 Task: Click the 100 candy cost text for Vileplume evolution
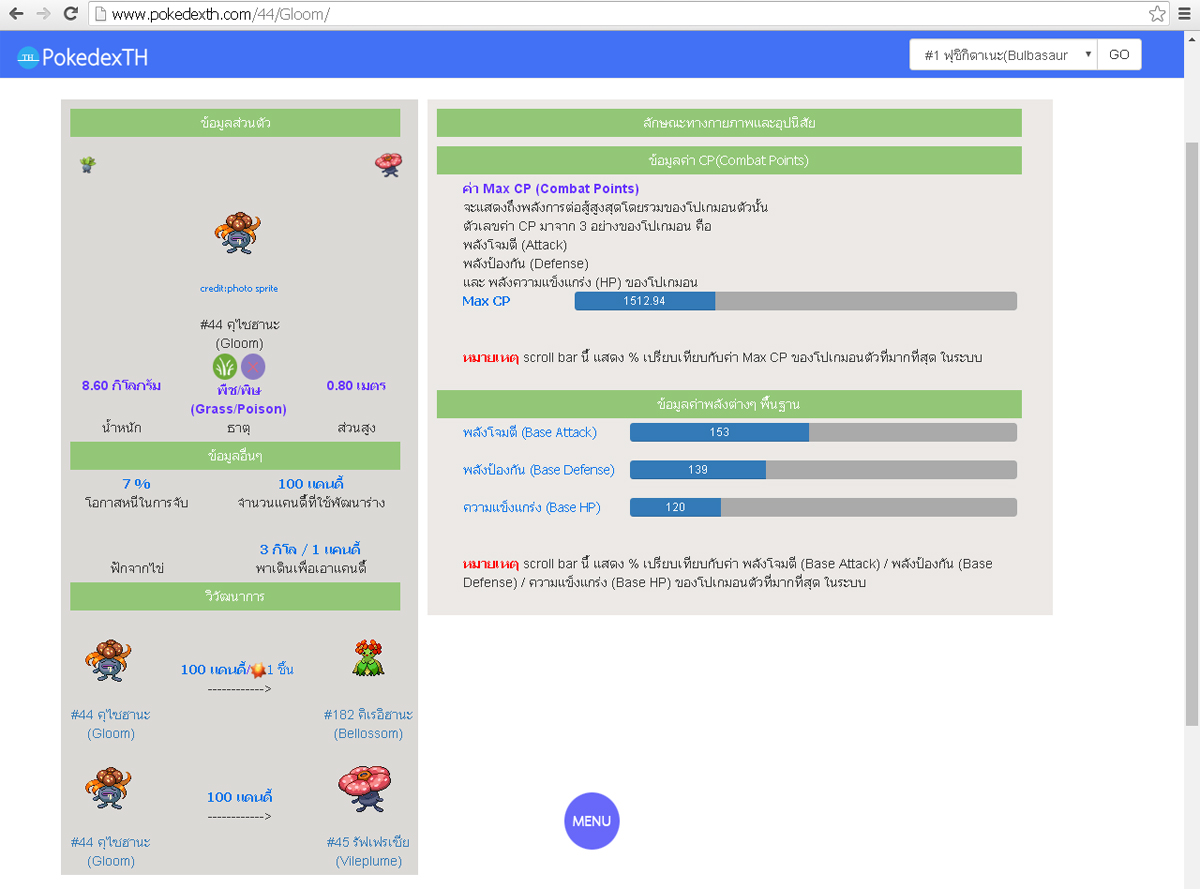click(x=240, y=797)
